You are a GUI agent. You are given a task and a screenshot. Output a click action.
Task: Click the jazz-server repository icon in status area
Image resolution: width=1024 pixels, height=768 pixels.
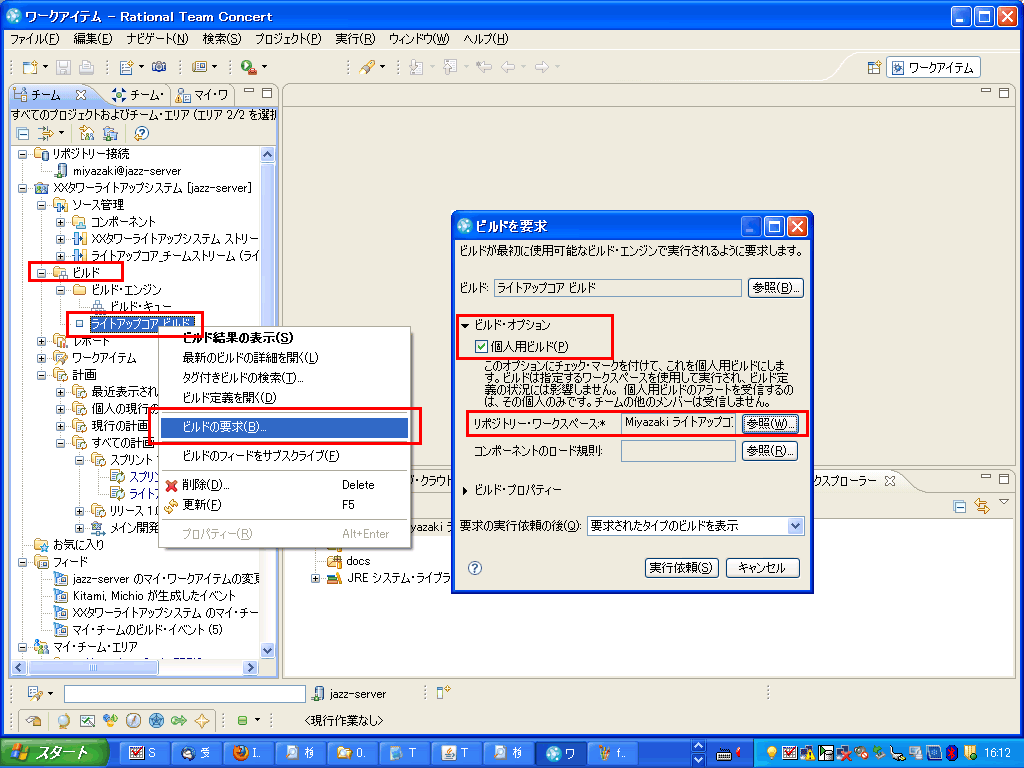pos(319,694)
